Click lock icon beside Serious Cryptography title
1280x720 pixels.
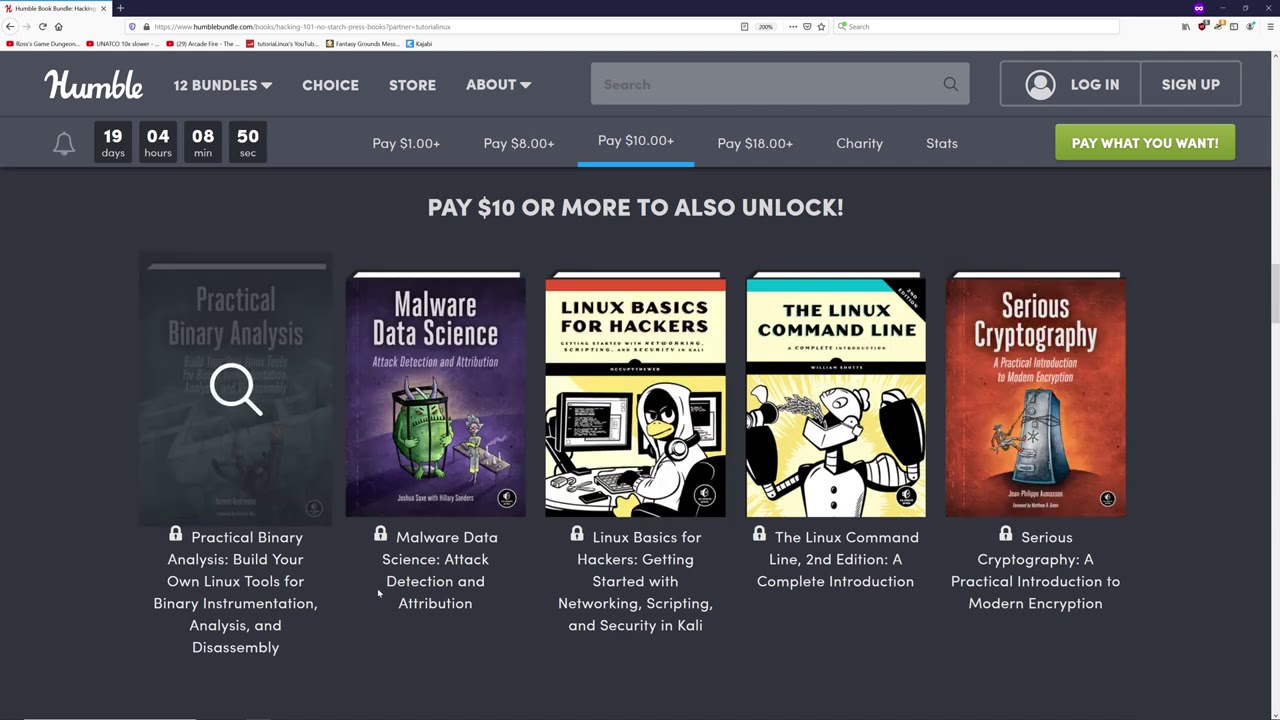pos(1005,534)
